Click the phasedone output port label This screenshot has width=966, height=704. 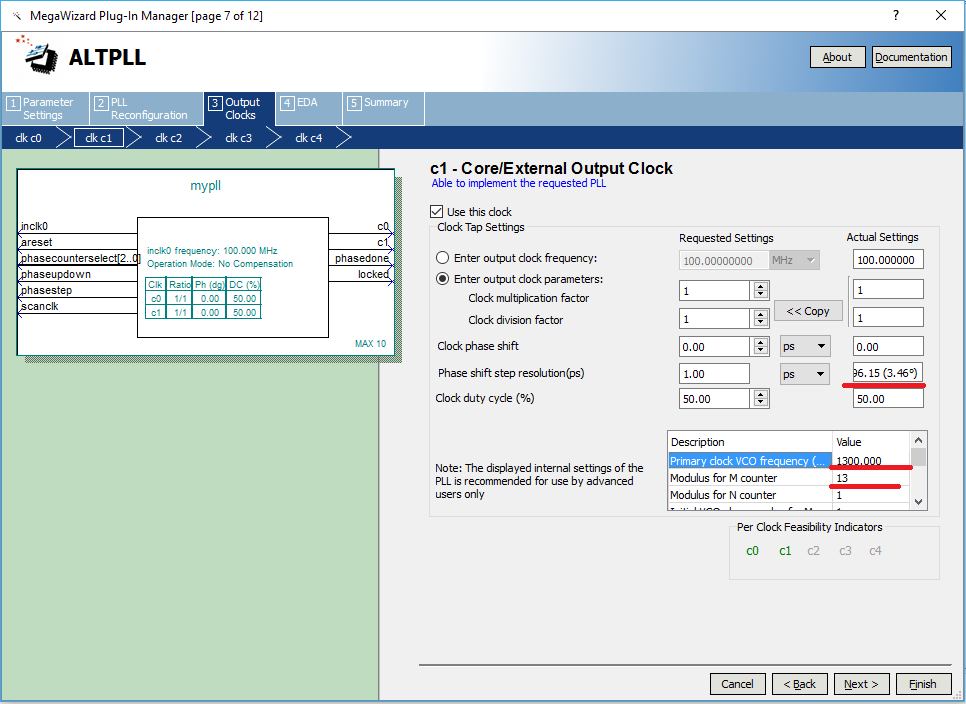(362, 258)
